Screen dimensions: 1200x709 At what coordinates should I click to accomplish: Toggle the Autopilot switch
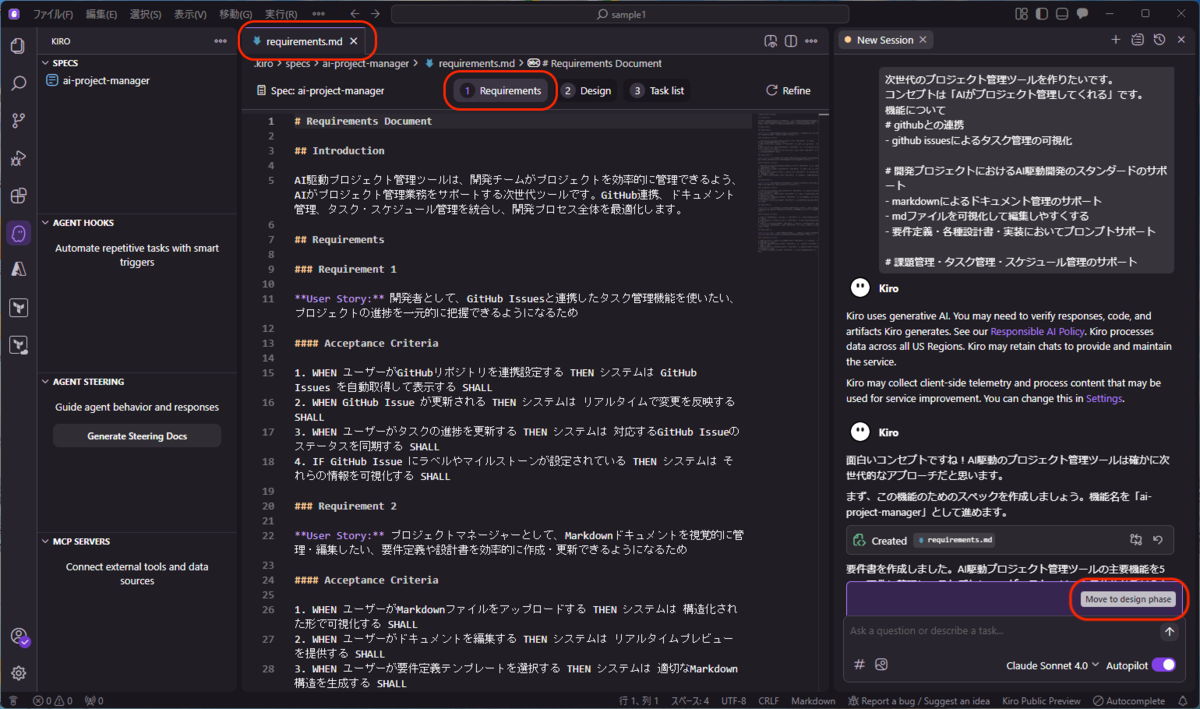pos(1164,665)
